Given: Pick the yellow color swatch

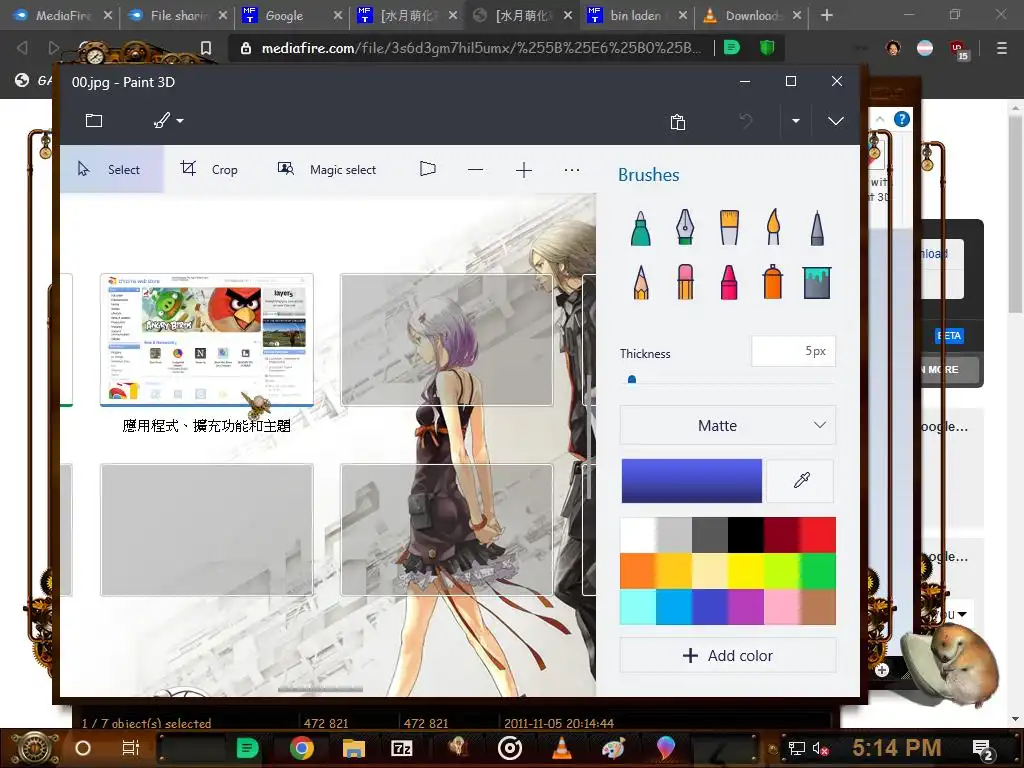Looking at the screenshot, I should click(746, 571).
